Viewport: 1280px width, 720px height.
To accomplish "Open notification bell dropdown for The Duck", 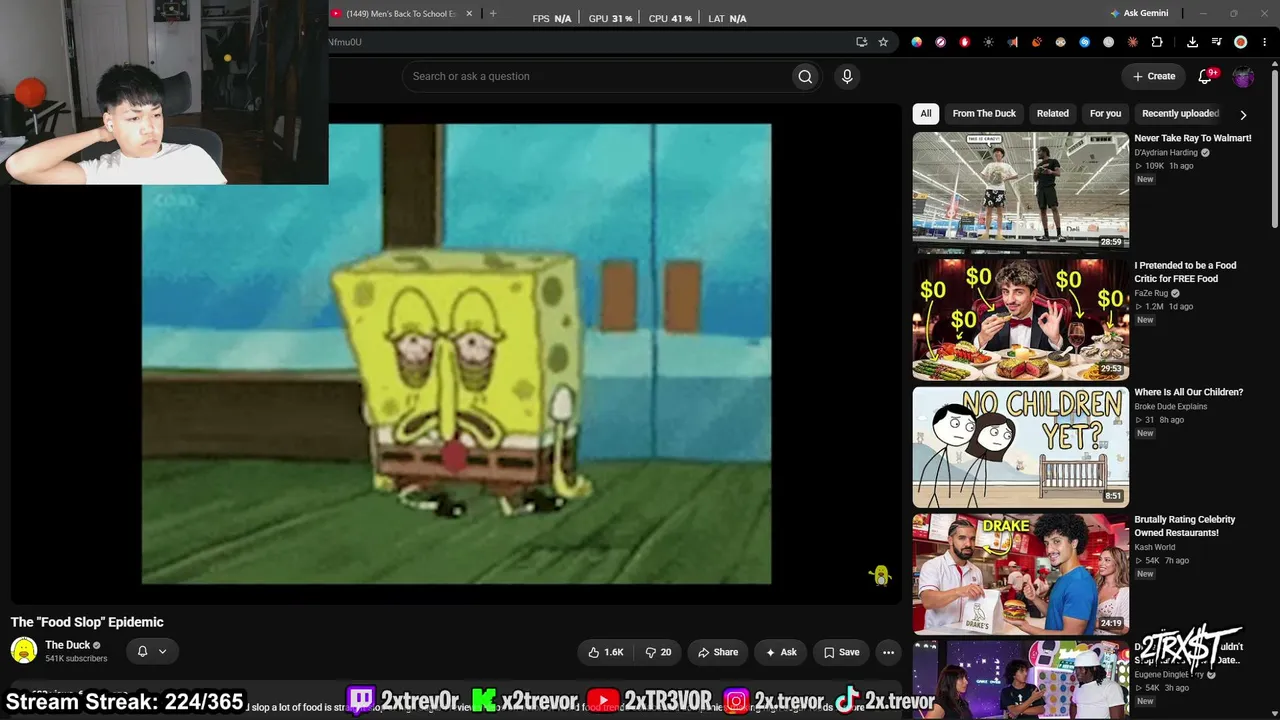I will click(x=153, y=651).
